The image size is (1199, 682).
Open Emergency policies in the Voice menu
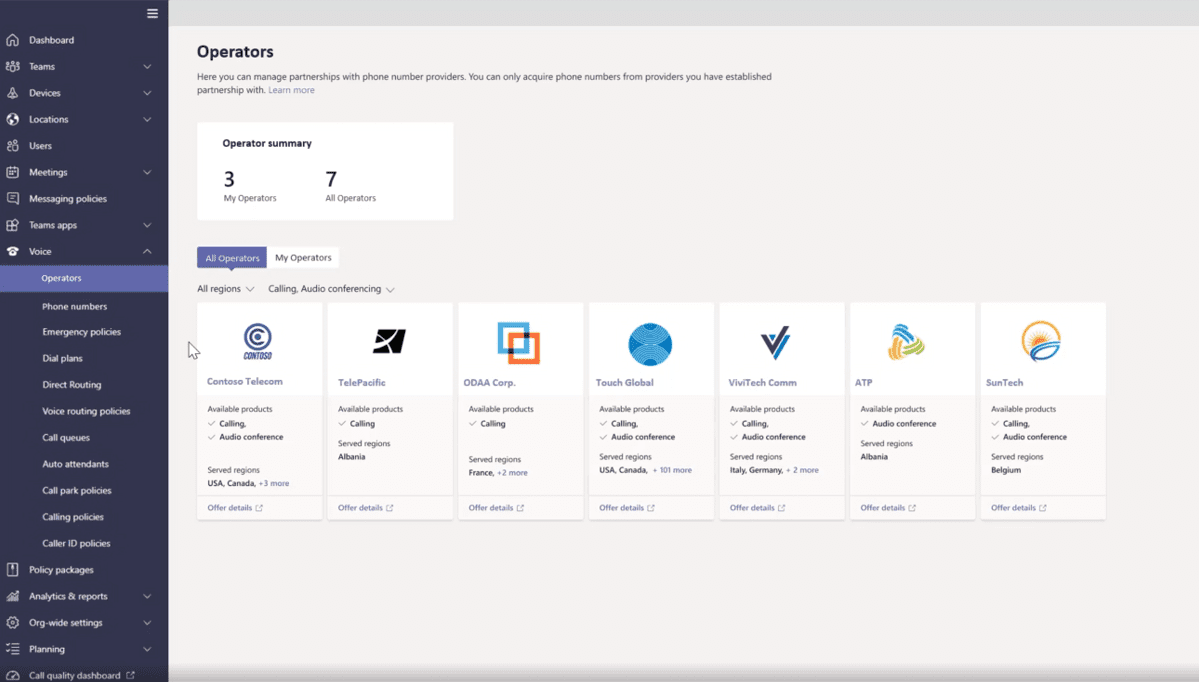(82, 332)
